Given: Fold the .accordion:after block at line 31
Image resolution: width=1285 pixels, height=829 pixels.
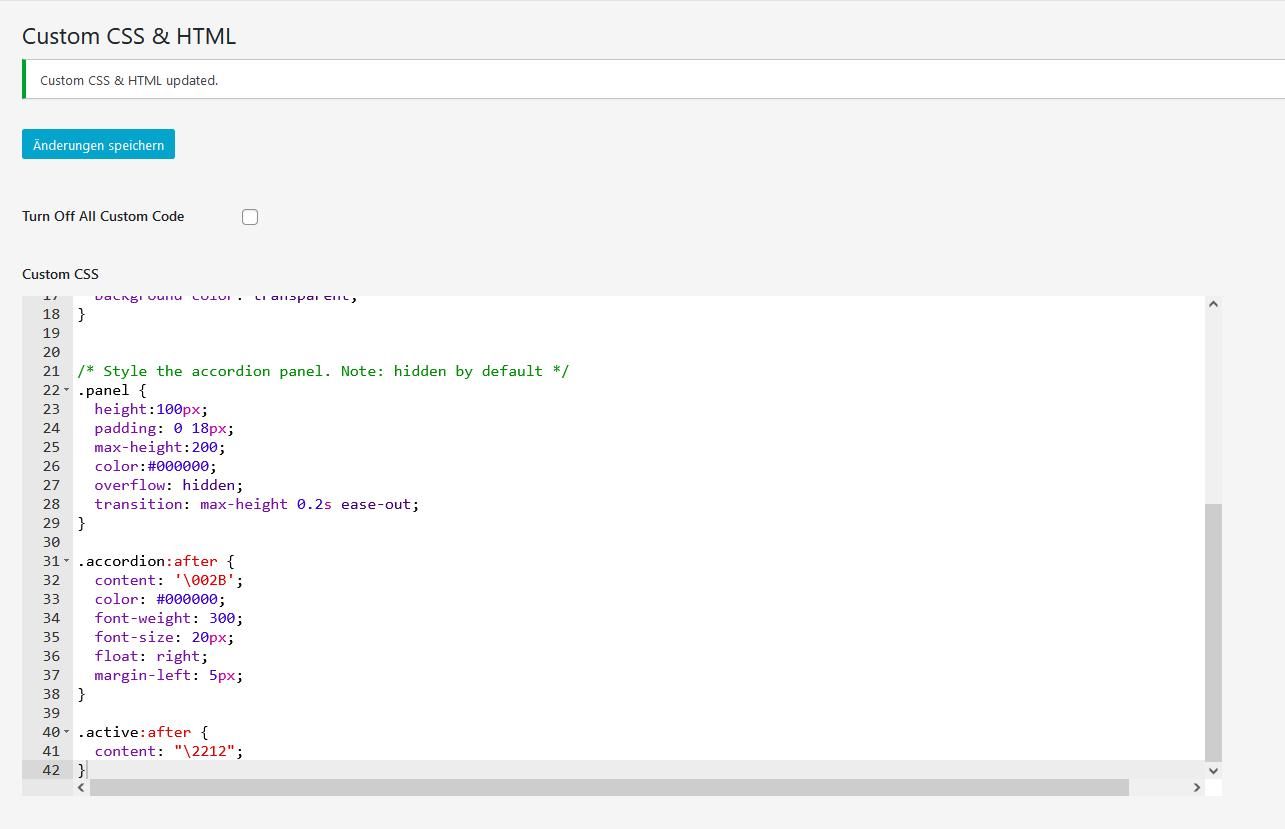Looking at the screenshot, I should [67, 561].
